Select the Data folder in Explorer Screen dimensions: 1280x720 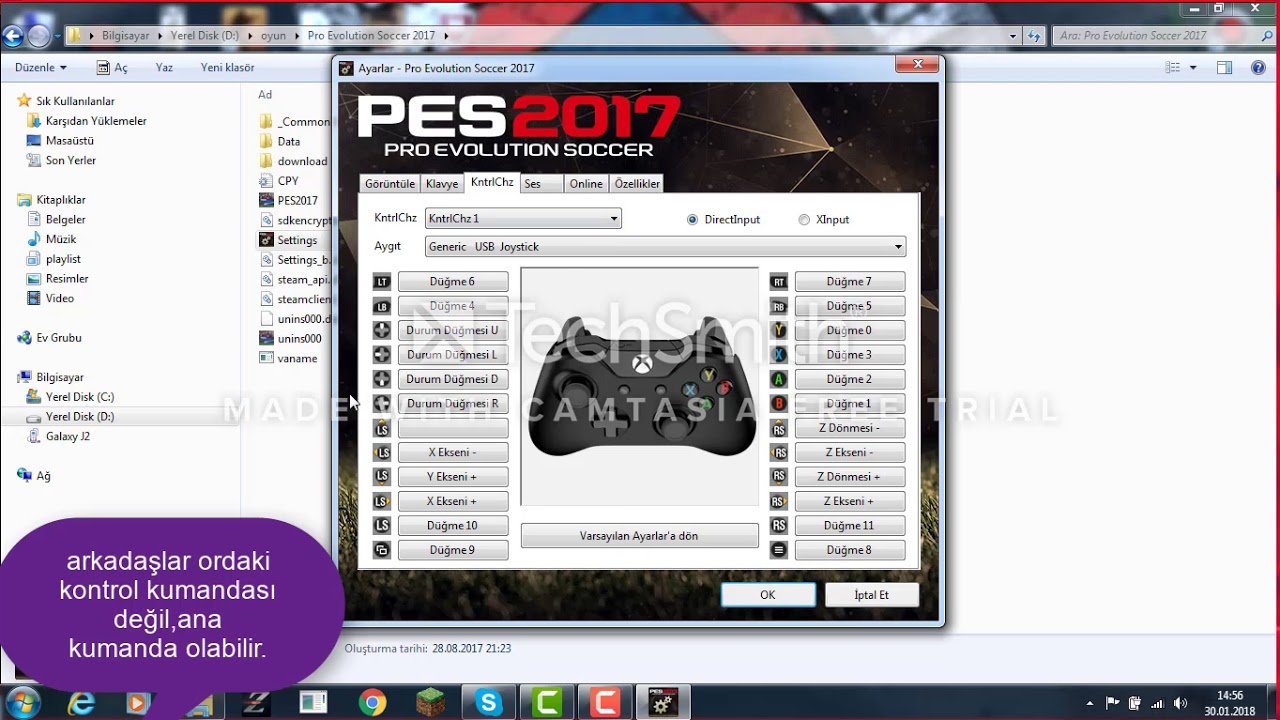(x=288, y=142)
